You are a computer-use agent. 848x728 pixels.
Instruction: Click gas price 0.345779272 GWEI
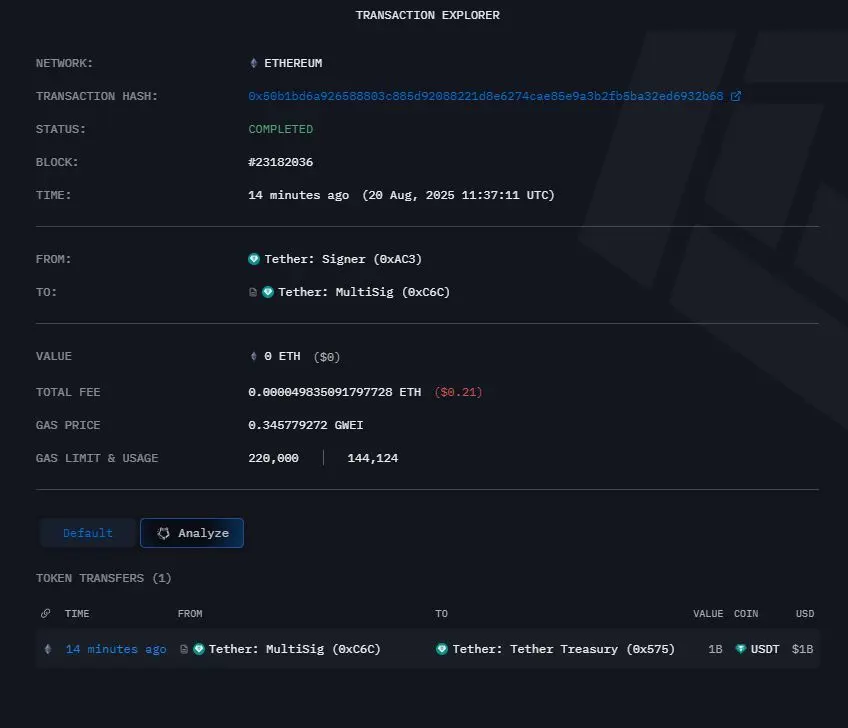coord(306,425)
